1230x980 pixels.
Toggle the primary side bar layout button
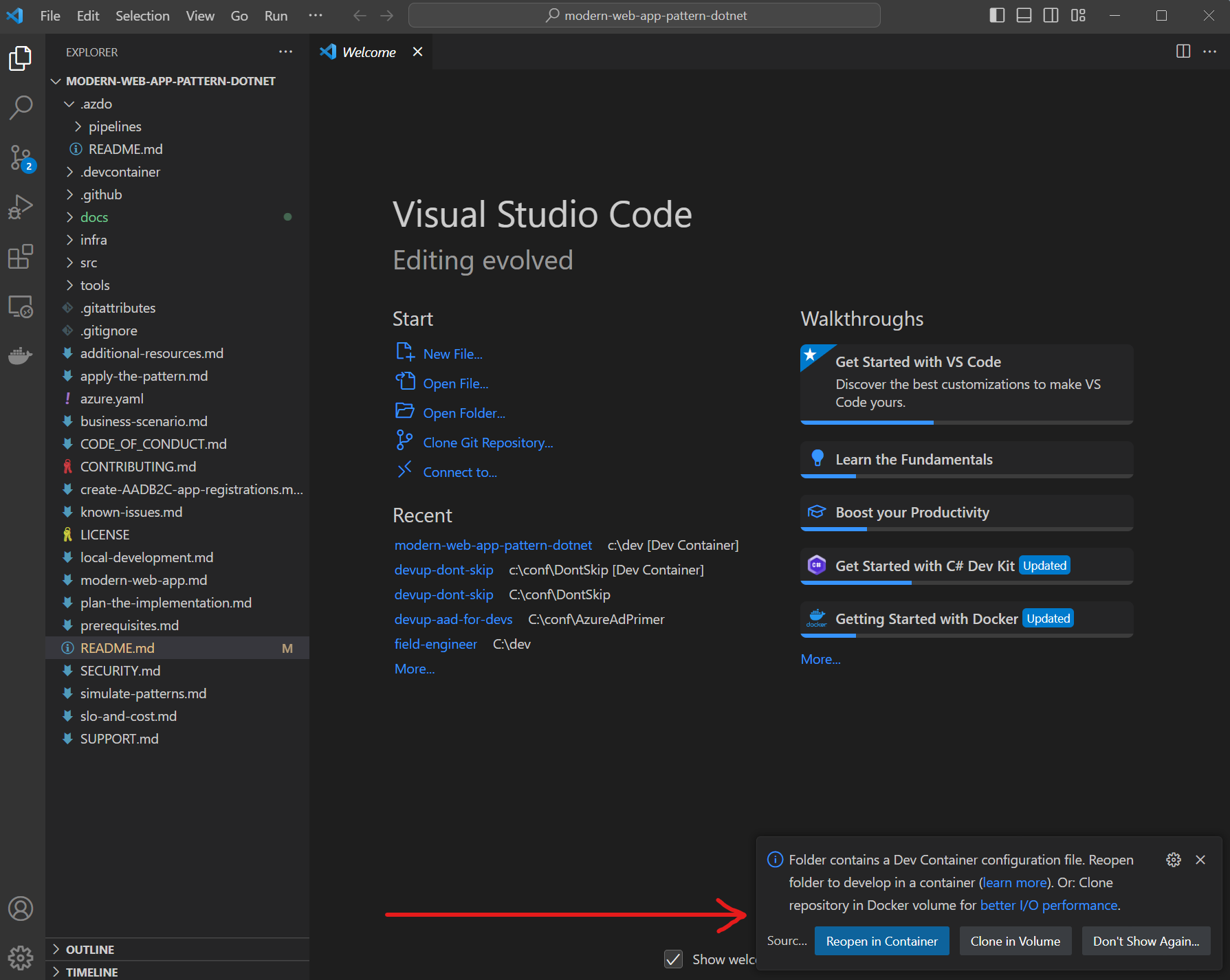(997, 16)
